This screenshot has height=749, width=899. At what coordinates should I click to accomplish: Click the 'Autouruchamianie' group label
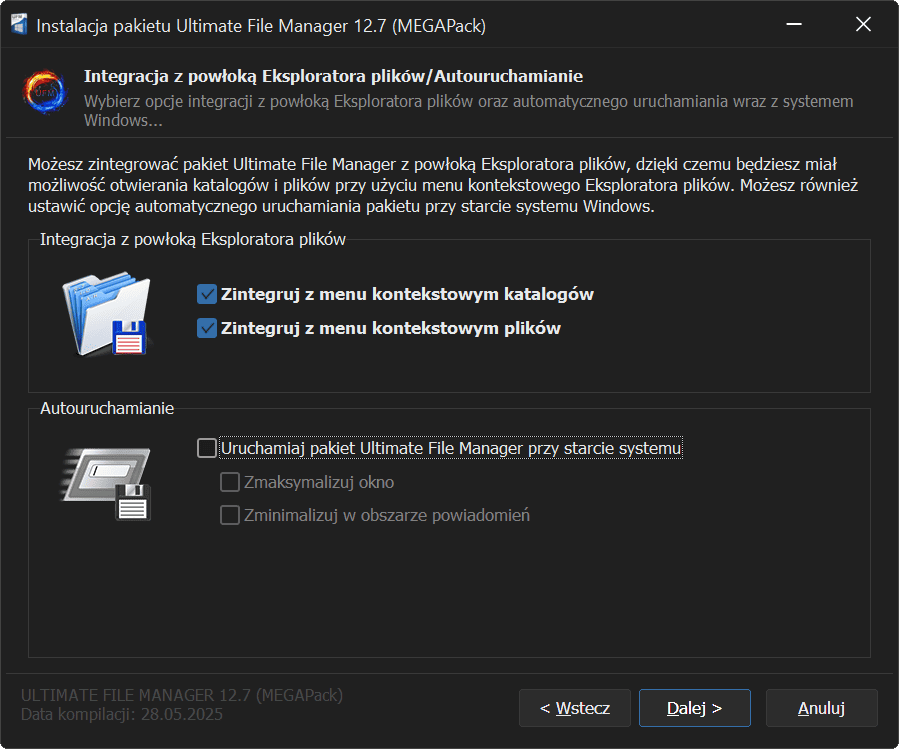click(x=107, y=408)
